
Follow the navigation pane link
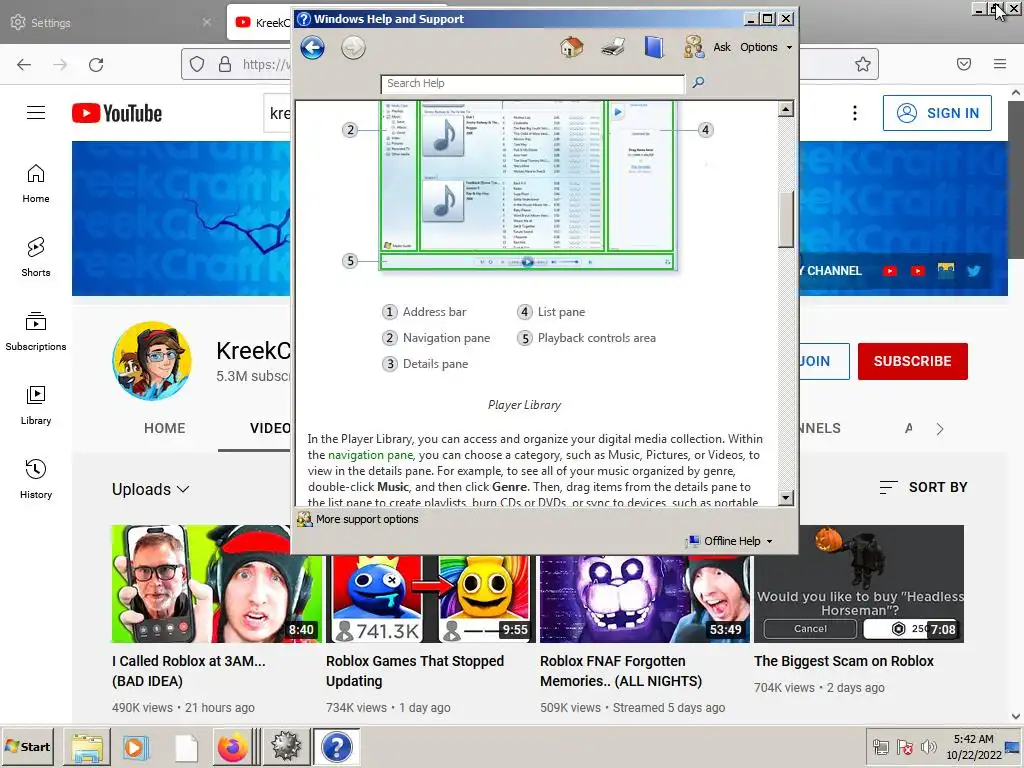[x=370, y=455]
